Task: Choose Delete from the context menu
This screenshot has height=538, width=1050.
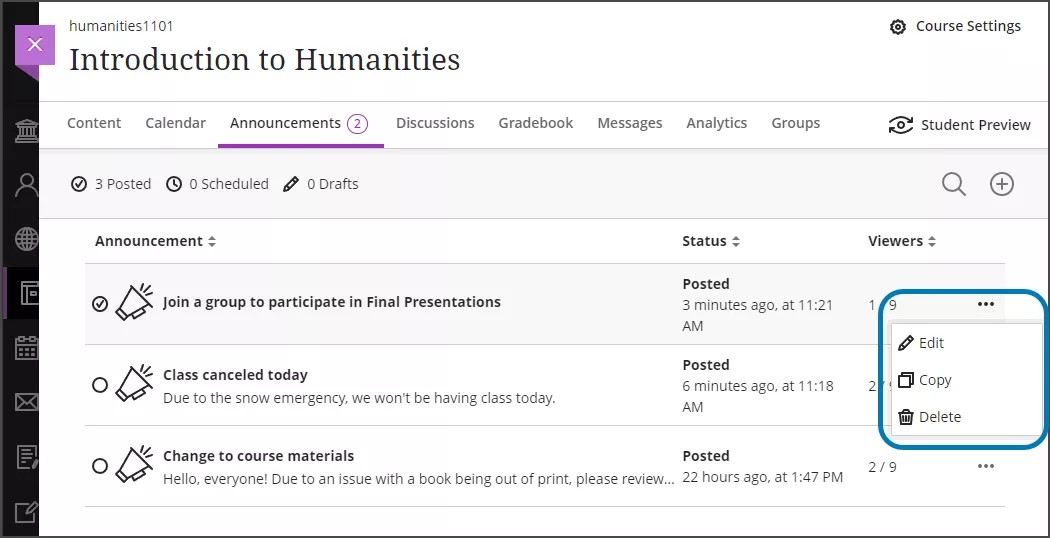Action: [938, 417]
